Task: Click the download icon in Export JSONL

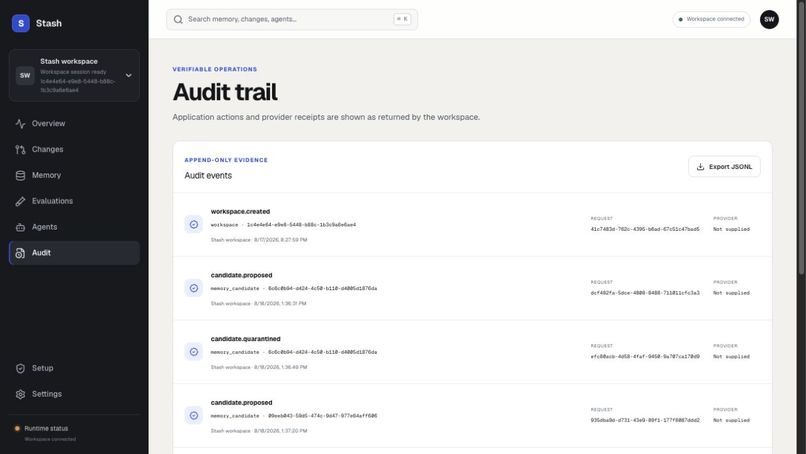Action: click(x=700, y=167)
